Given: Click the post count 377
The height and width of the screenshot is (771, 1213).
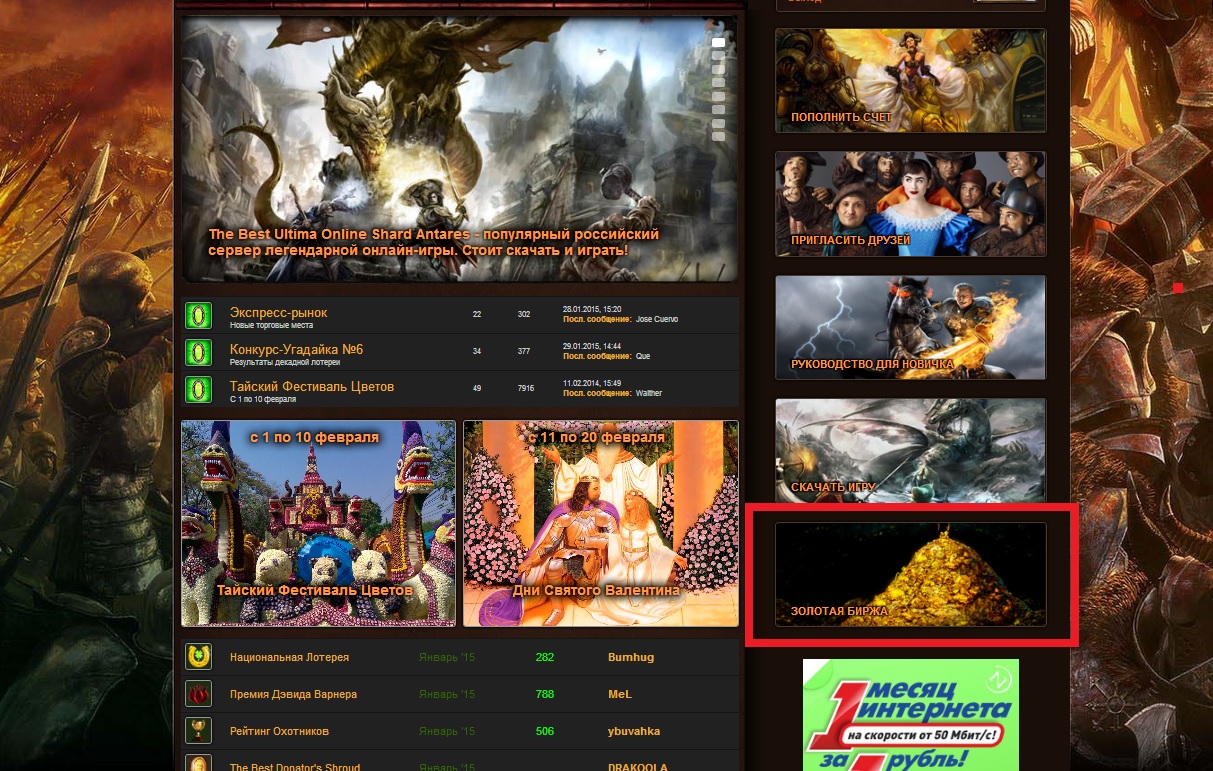Looking at the screenshot, I should pos(524,352).
